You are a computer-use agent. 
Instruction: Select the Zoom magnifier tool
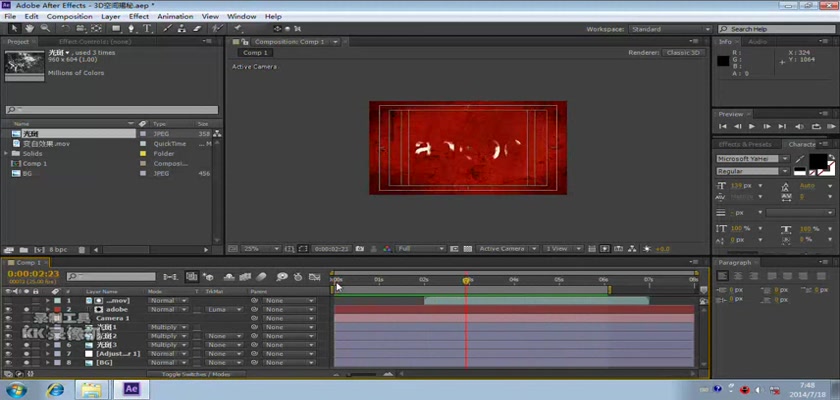point(43,29)
